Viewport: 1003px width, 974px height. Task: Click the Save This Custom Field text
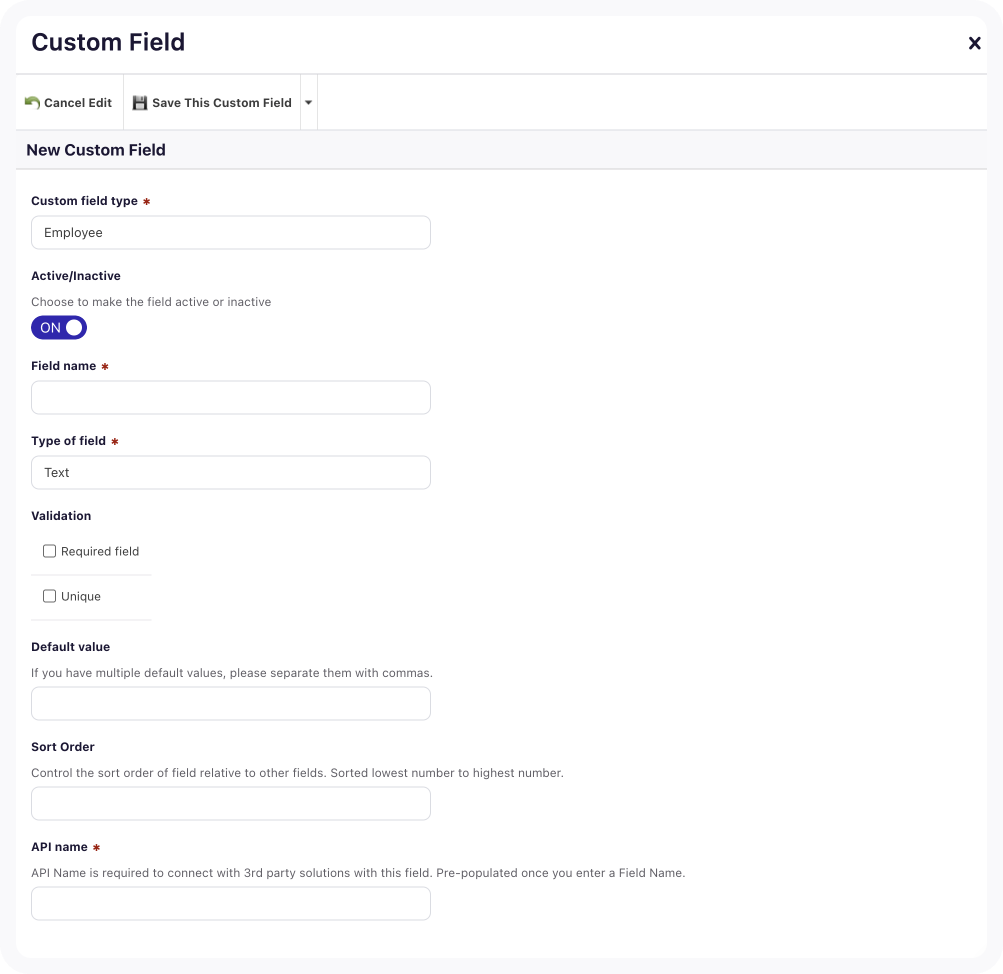click(221, 102)
